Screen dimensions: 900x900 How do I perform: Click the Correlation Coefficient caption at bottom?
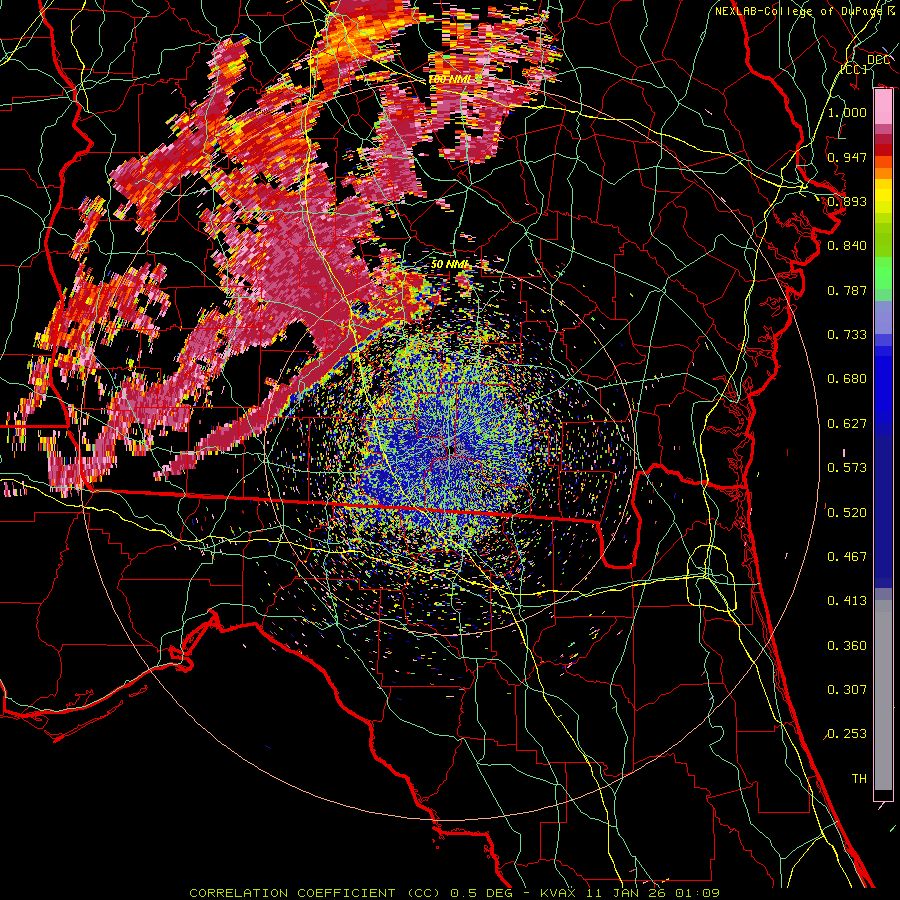454,893
